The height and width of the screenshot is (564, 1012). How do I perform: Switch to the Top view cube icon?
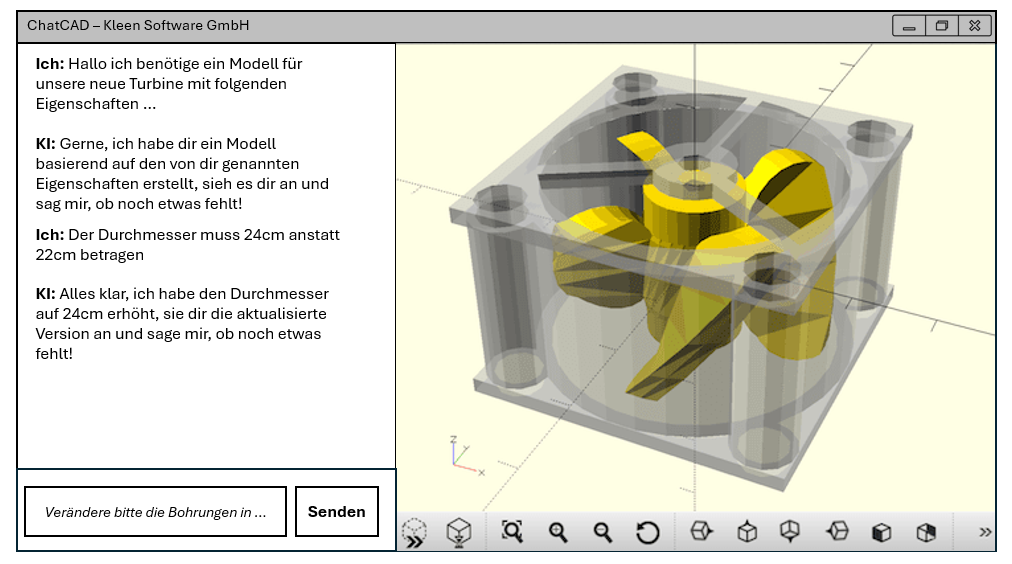click(747, 532)
